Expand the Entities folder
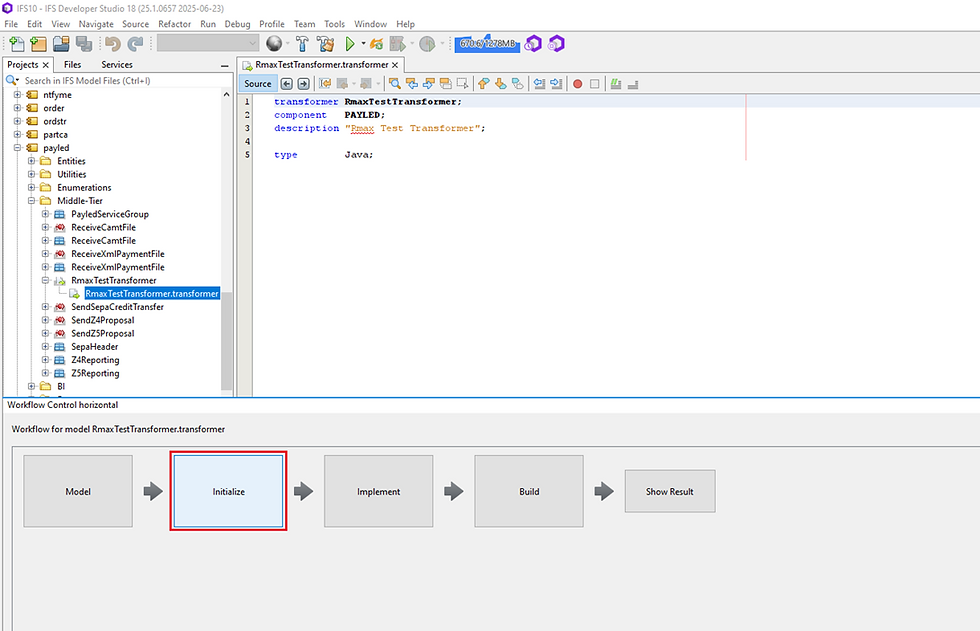Image resolution: width=980 pixels, height=631 pixels. [x=31, y=161]
